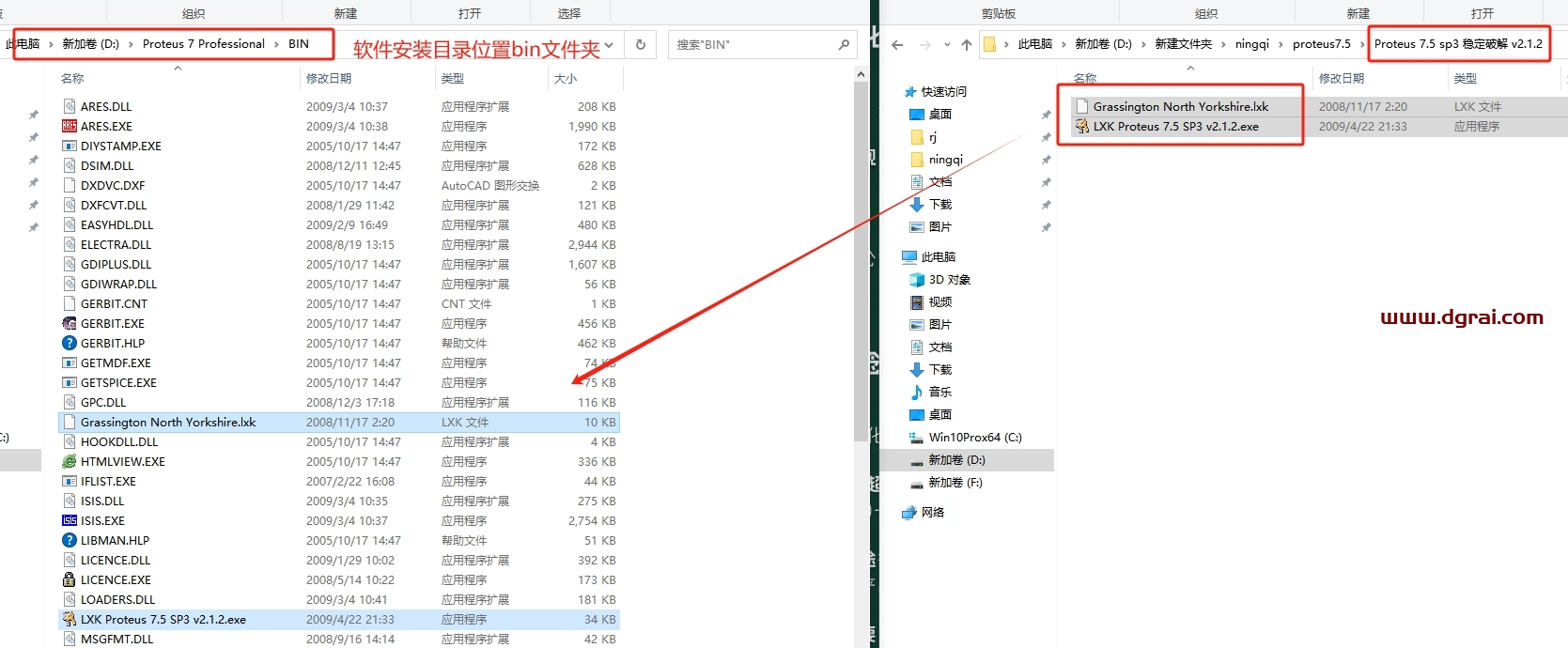Click the search magnifier icon in BIN search box
This screenshot has width=1568, height=648.
coord(844,44)
